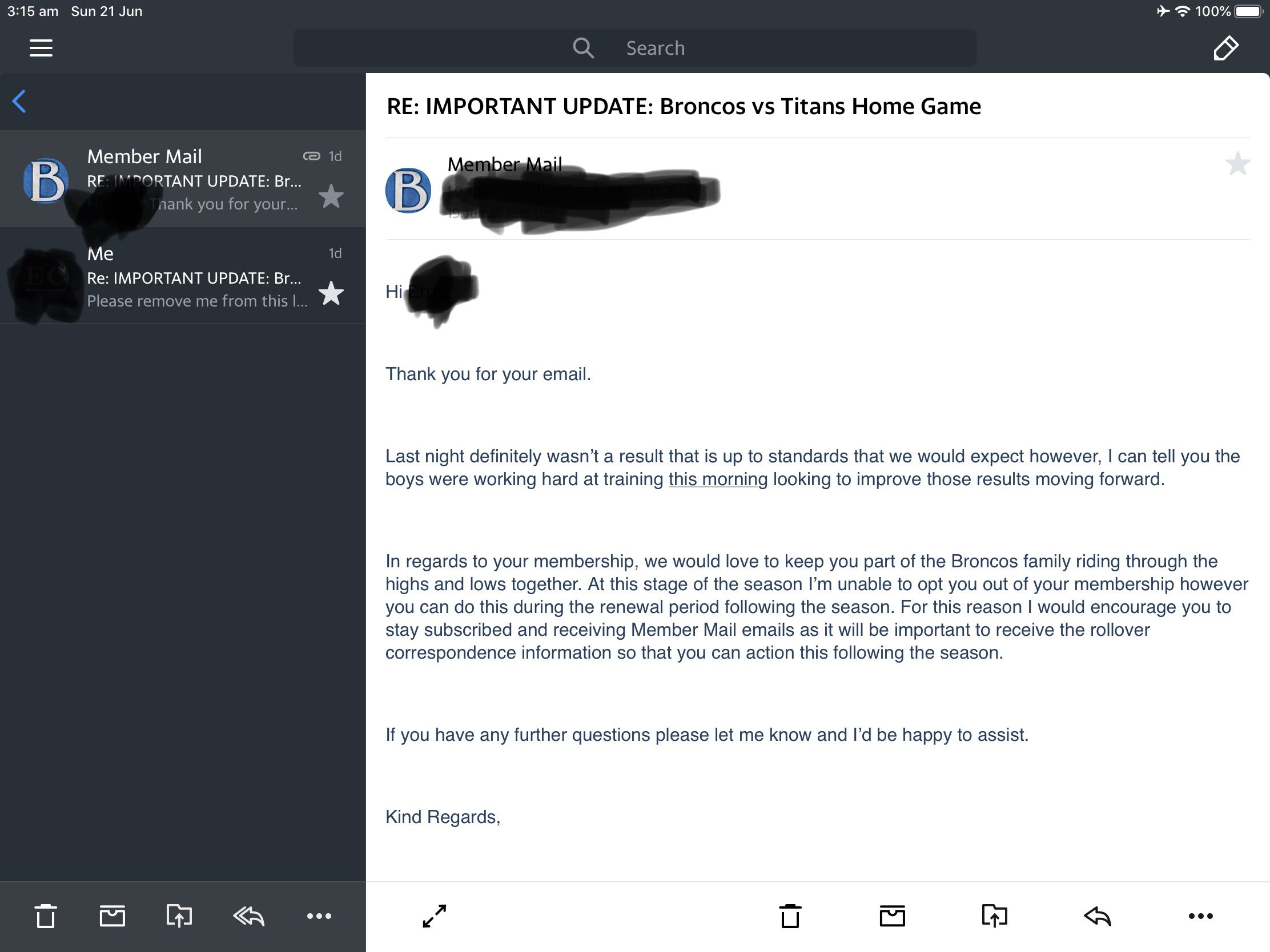Open the hamburger menu
The image size is (1270, 952).
click(x=41, y=48)
